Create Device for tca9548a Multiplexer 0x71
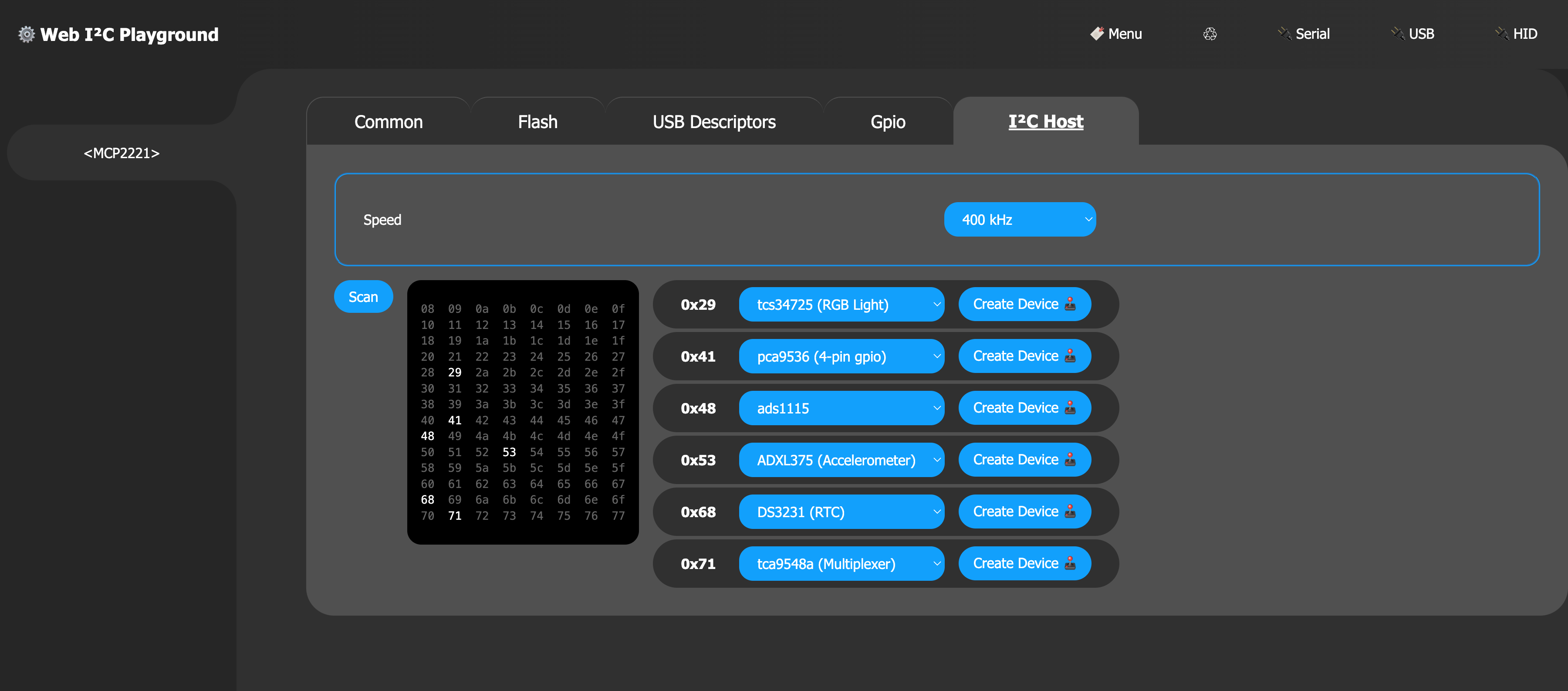The width and height of the screenshot is (1568, 691). 1024,562
